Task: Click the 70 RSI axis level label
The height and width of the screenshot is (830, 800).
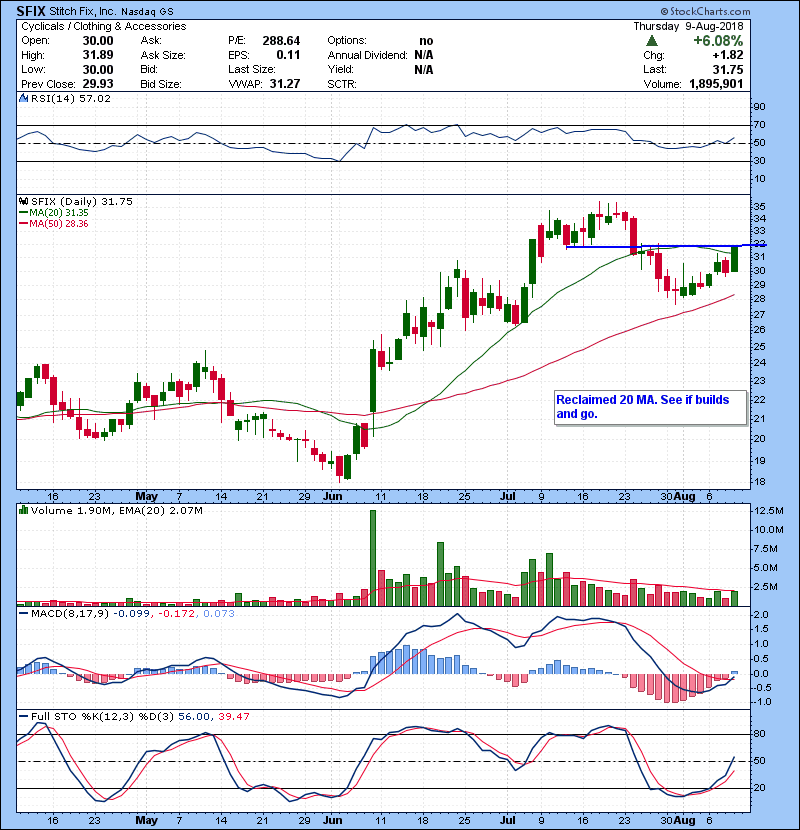Action: tap(759, 125)
